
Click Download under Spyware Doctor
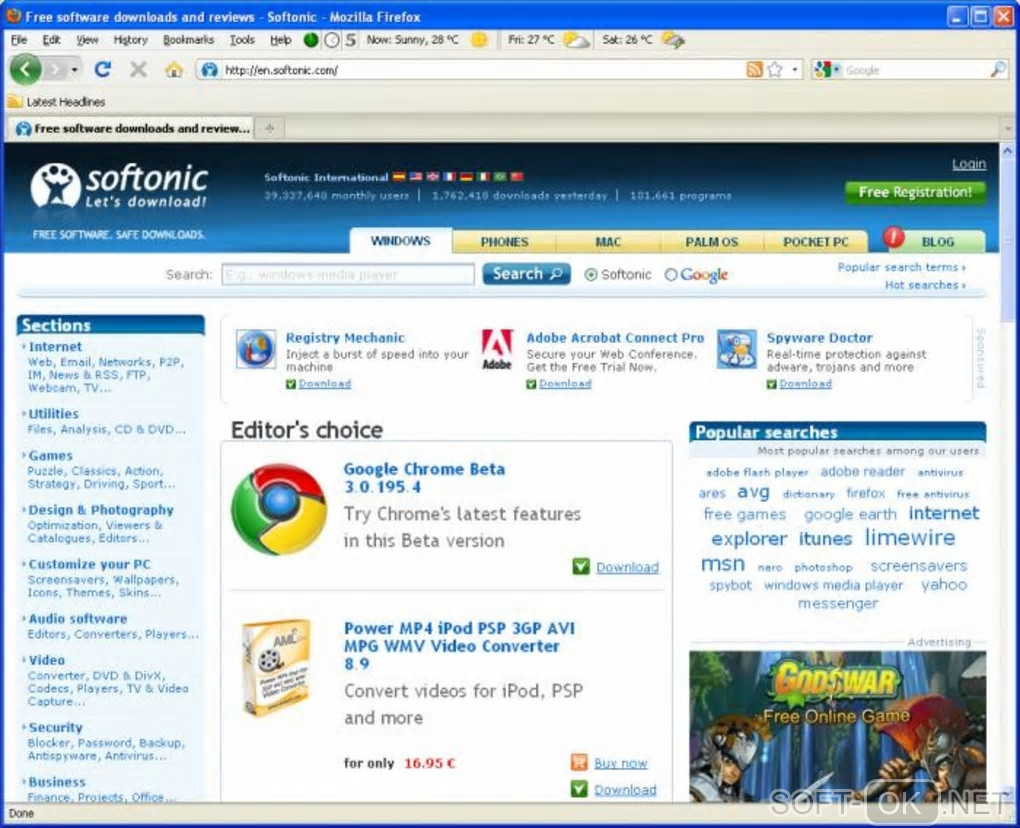805,383
